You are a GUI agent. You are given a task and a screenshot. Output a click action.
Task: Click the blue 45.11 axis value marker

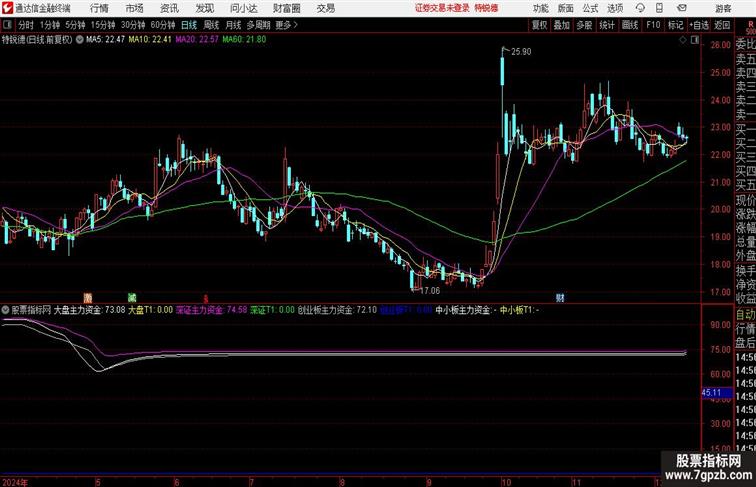(x=716, y=393)
